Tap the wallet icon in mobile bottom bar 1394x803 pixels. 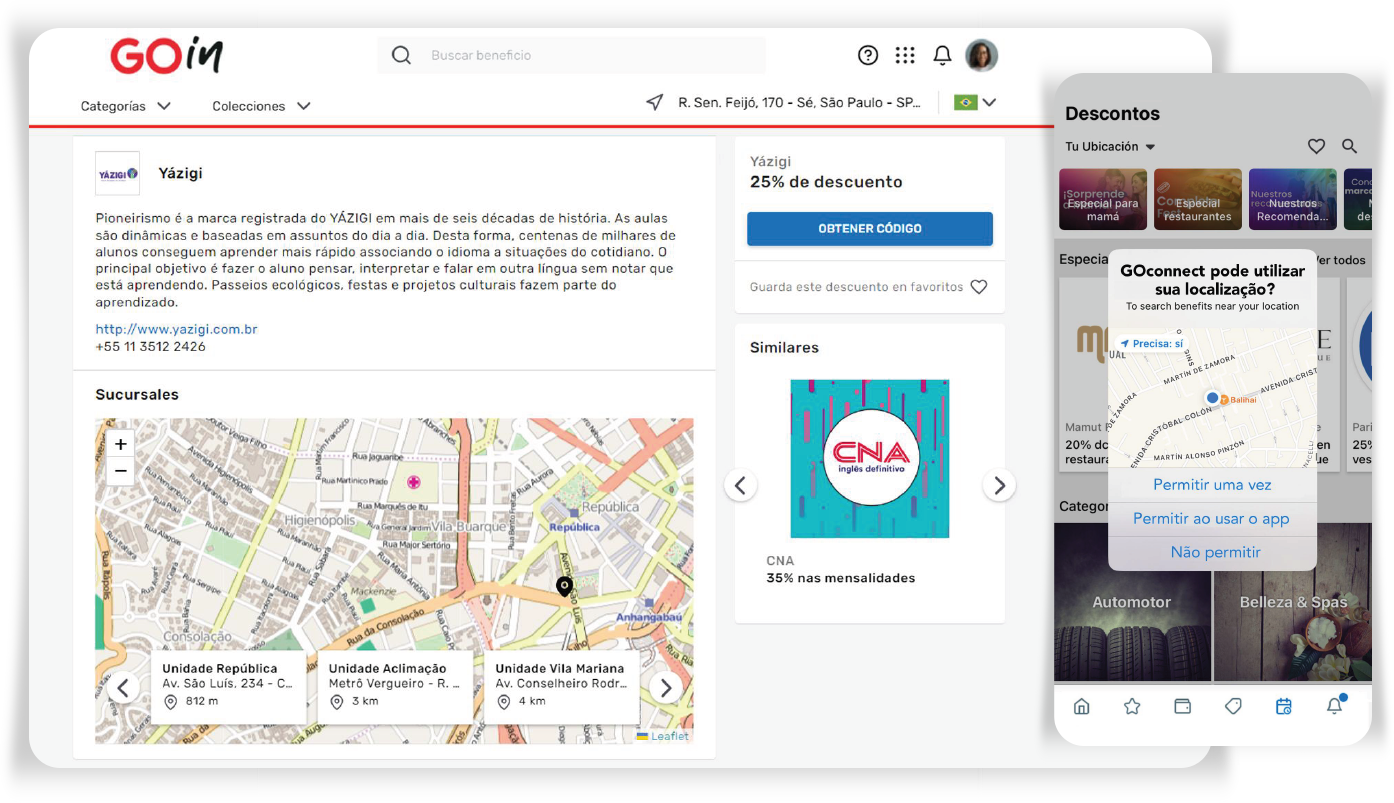[x=1182, y=707]
